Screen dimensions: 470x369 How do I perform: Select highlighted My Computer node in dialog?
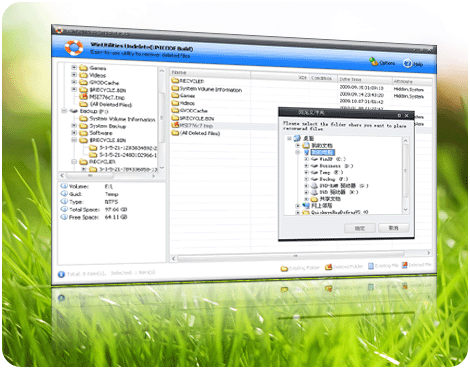(322, 152)
